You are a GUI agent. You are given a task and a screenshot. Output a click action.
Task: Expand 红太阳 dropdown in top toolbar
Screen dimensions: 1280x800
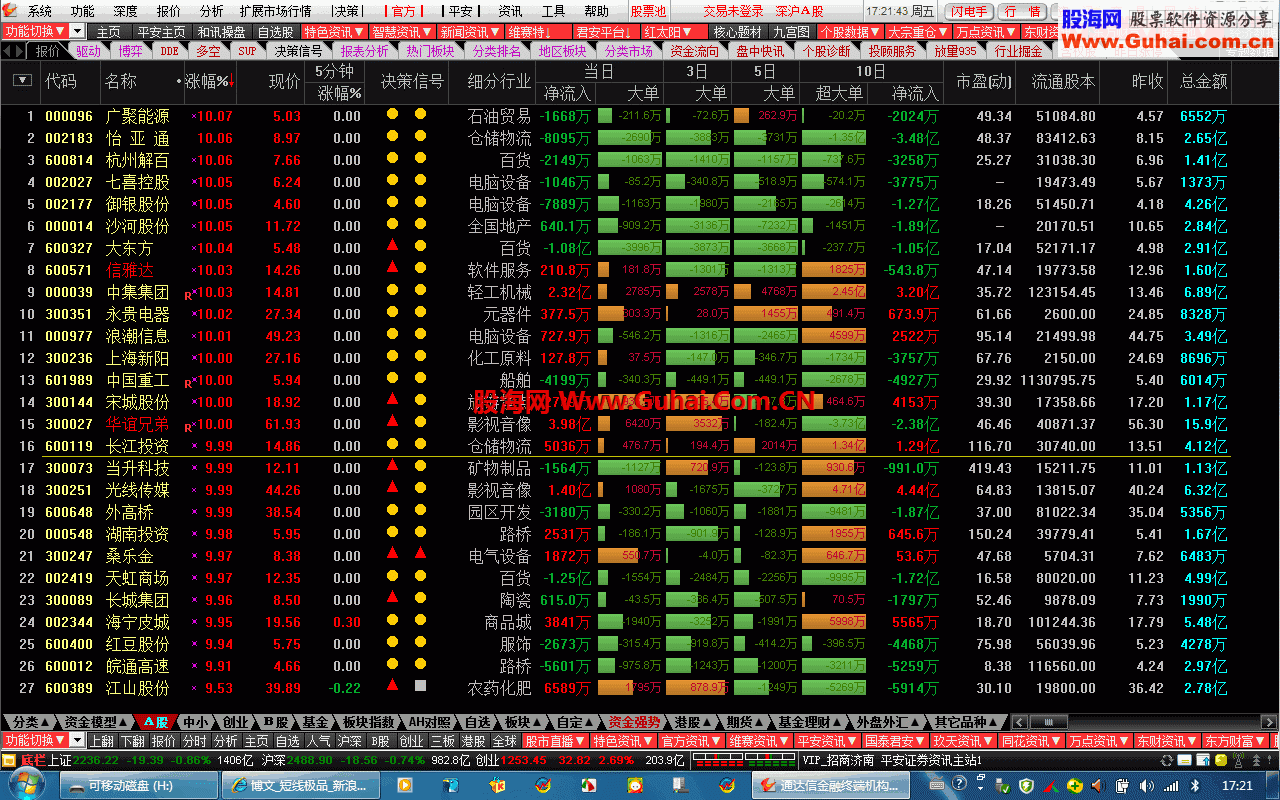coord(673,31)
